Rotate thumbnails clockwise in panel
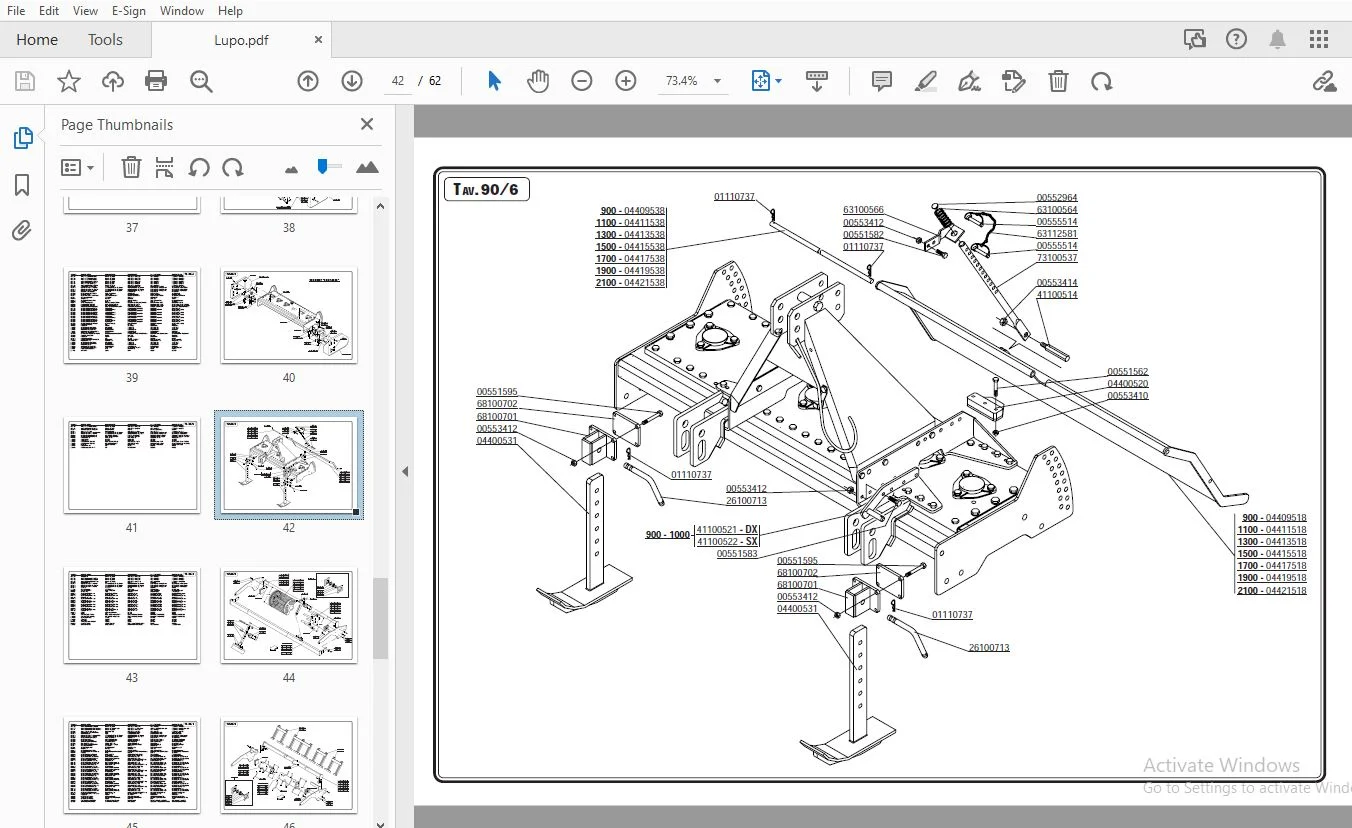Image resolution: width=1352 pixels, height=828 pixels. click(233, 167)
